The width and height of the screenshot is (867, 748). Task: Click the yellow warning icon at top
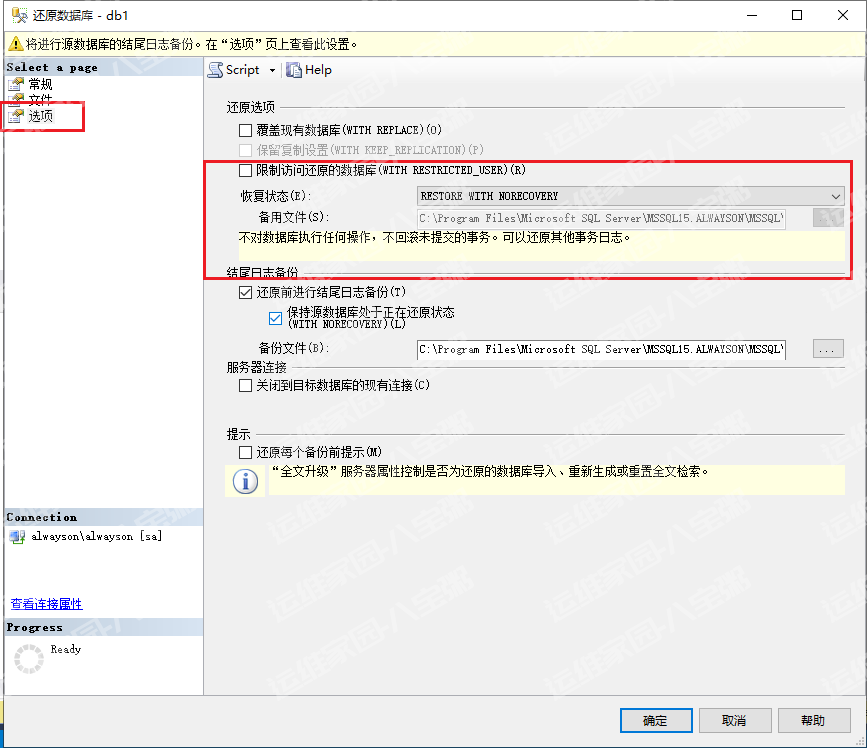14,44
